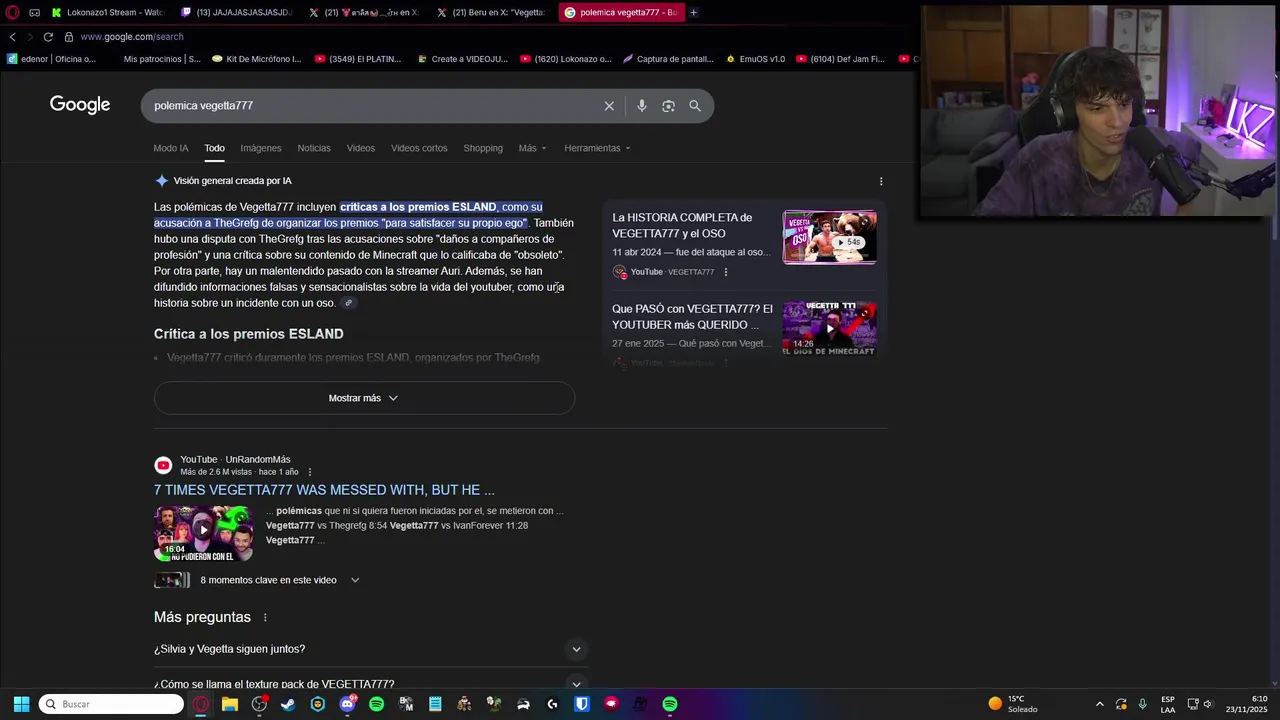Open Steam from the taskbar
This screenshot has width=1280, height=720.
coord(288,704)
